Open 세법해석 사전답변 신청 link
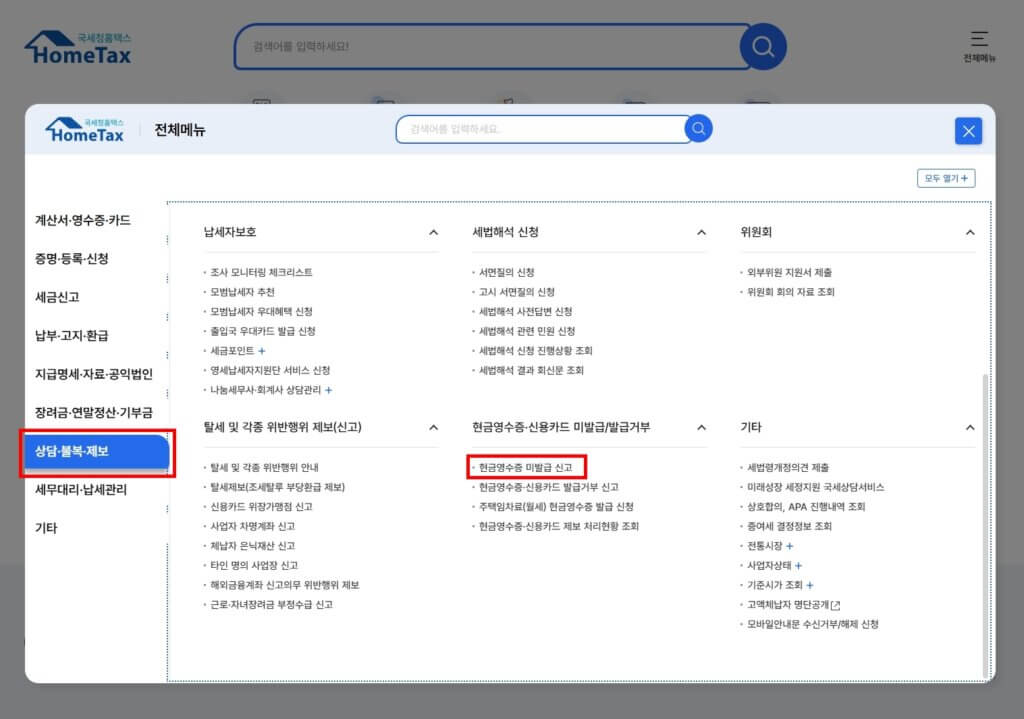1024x719 pixels. (526, 312)
